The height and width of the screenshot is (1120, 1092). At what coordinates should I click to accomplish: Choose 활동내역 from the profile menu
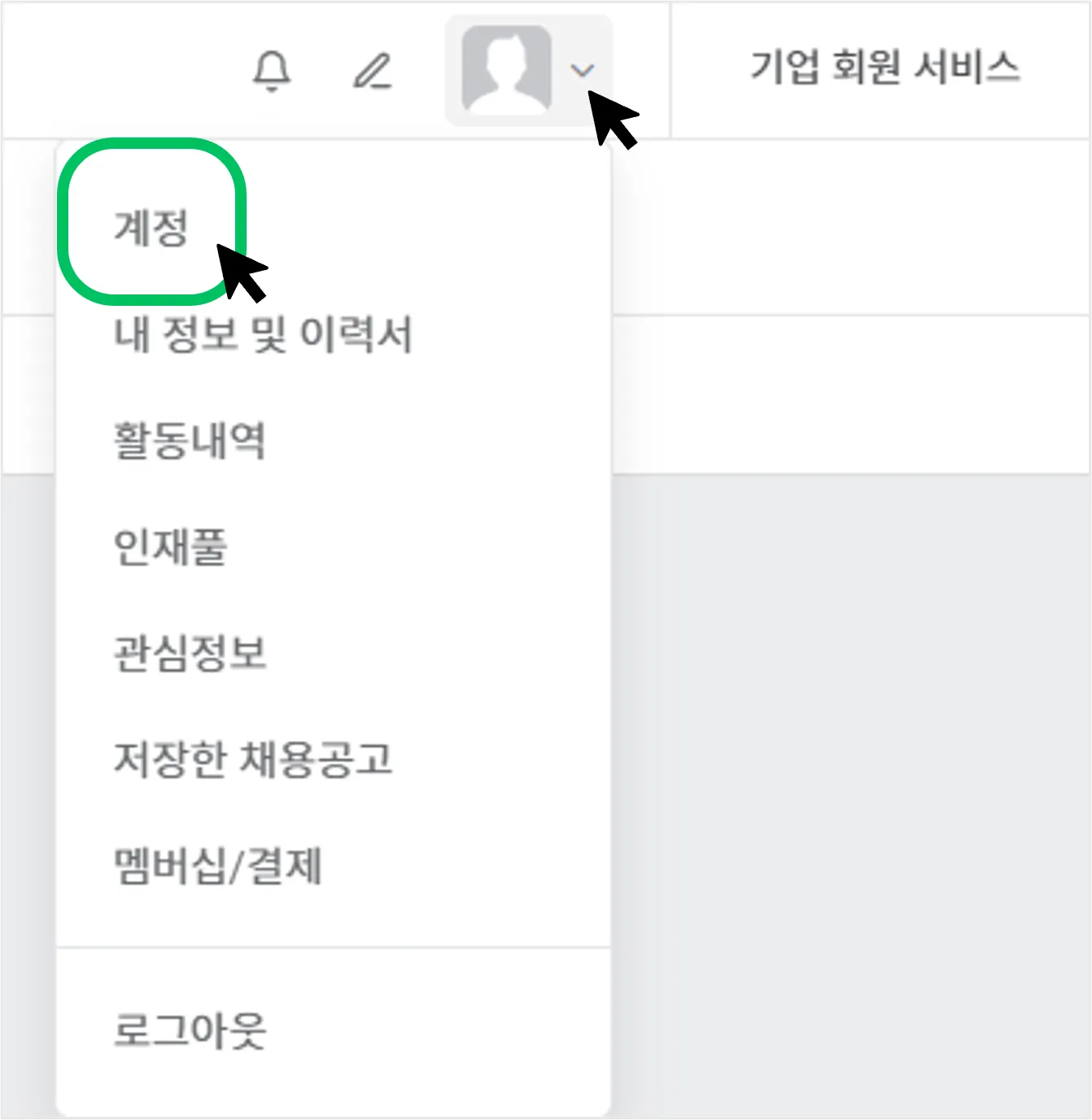(x=189, y=440)
